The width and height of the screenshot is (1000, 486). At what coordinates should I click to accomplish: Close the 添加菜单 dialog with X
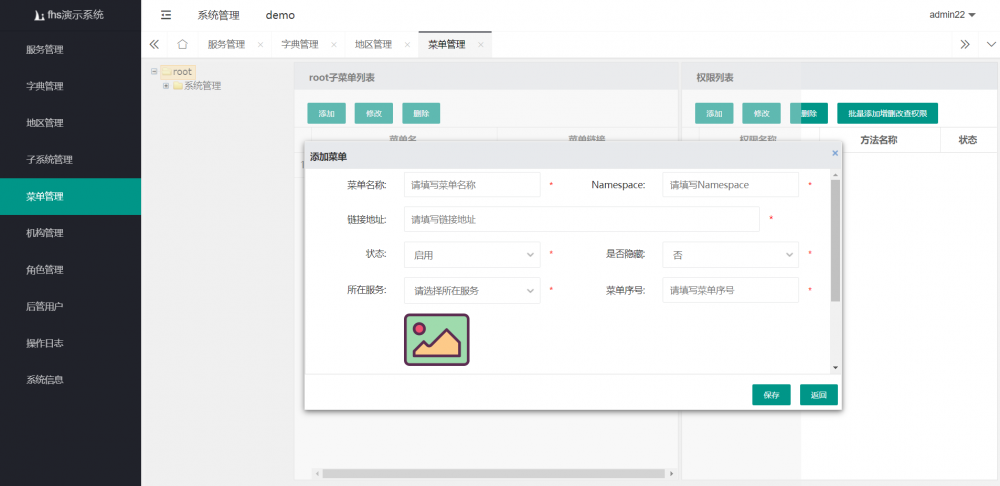point(835,153)
